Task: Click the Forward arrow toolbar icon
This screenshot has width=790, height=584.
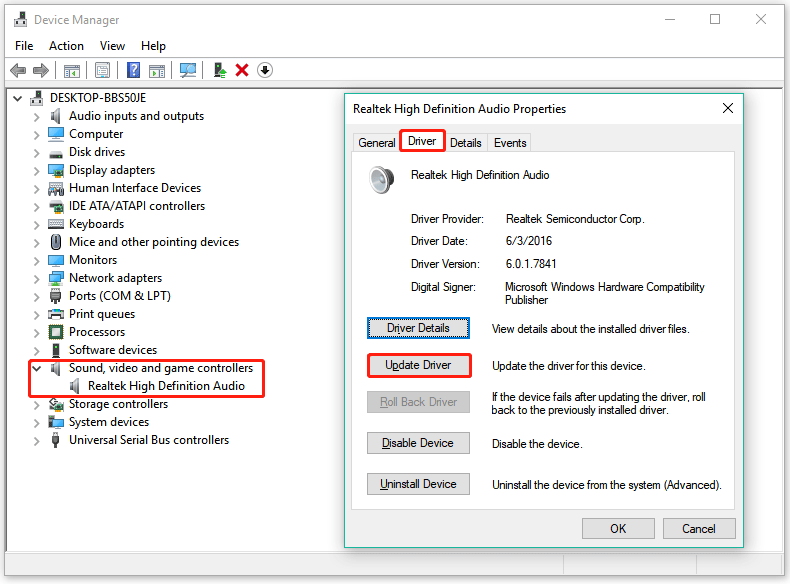Action: tap(40, 70)
